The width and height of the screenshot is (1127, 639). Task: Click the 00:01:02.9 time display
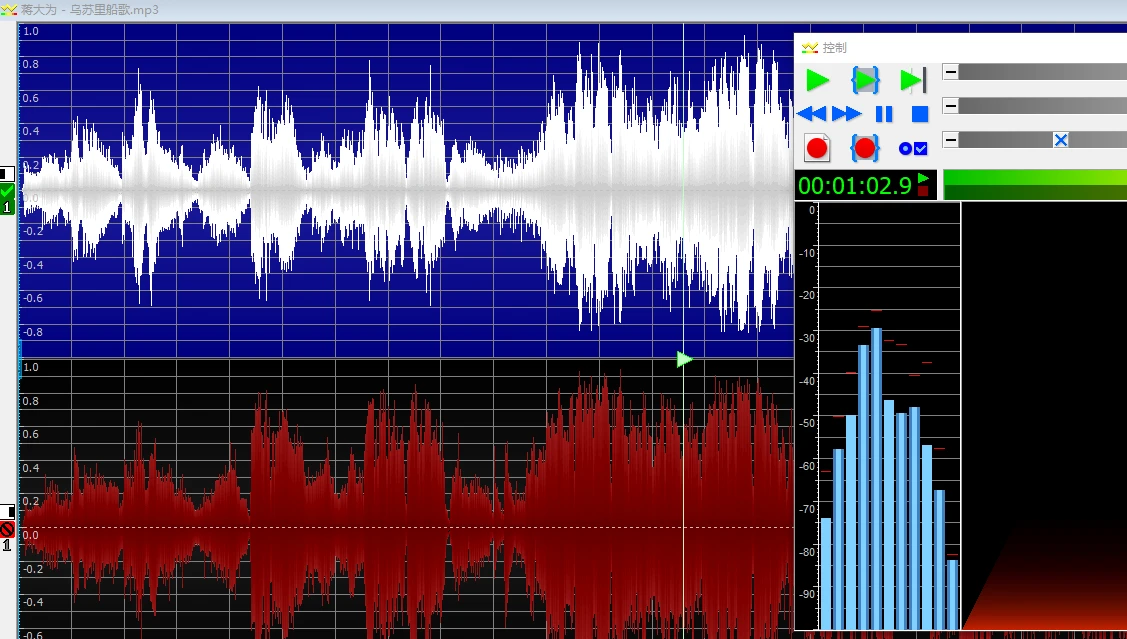coord(855,185)
